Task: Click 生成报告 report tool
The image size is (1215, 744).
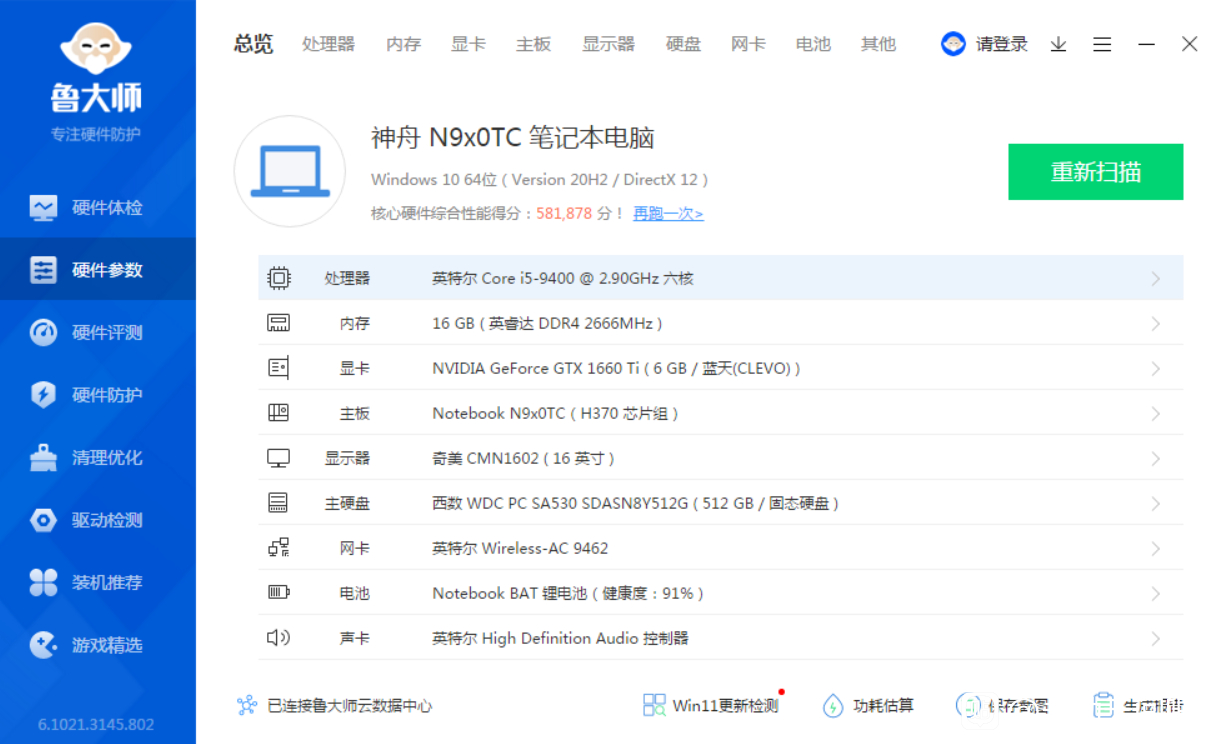Action: point(1138,706)
